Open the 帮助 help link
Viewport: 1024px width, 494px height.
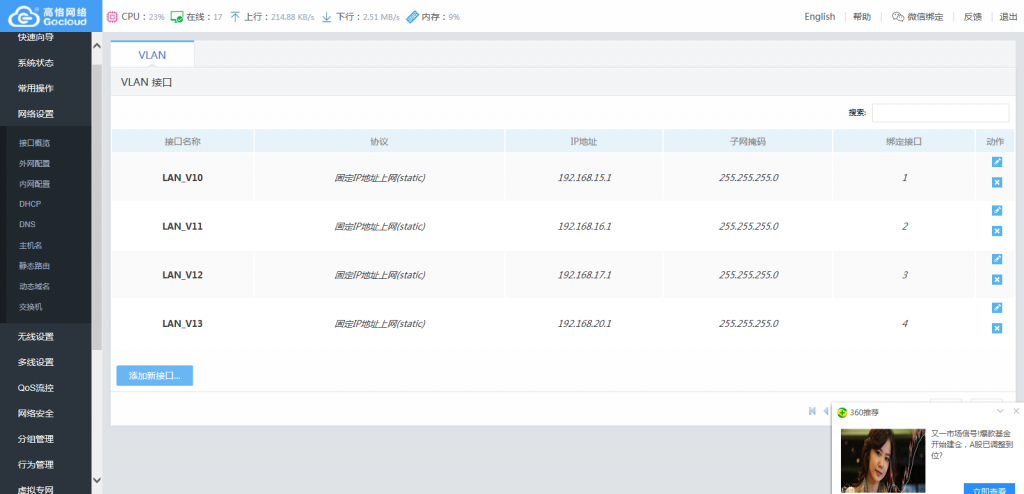[x=862, y=17]
